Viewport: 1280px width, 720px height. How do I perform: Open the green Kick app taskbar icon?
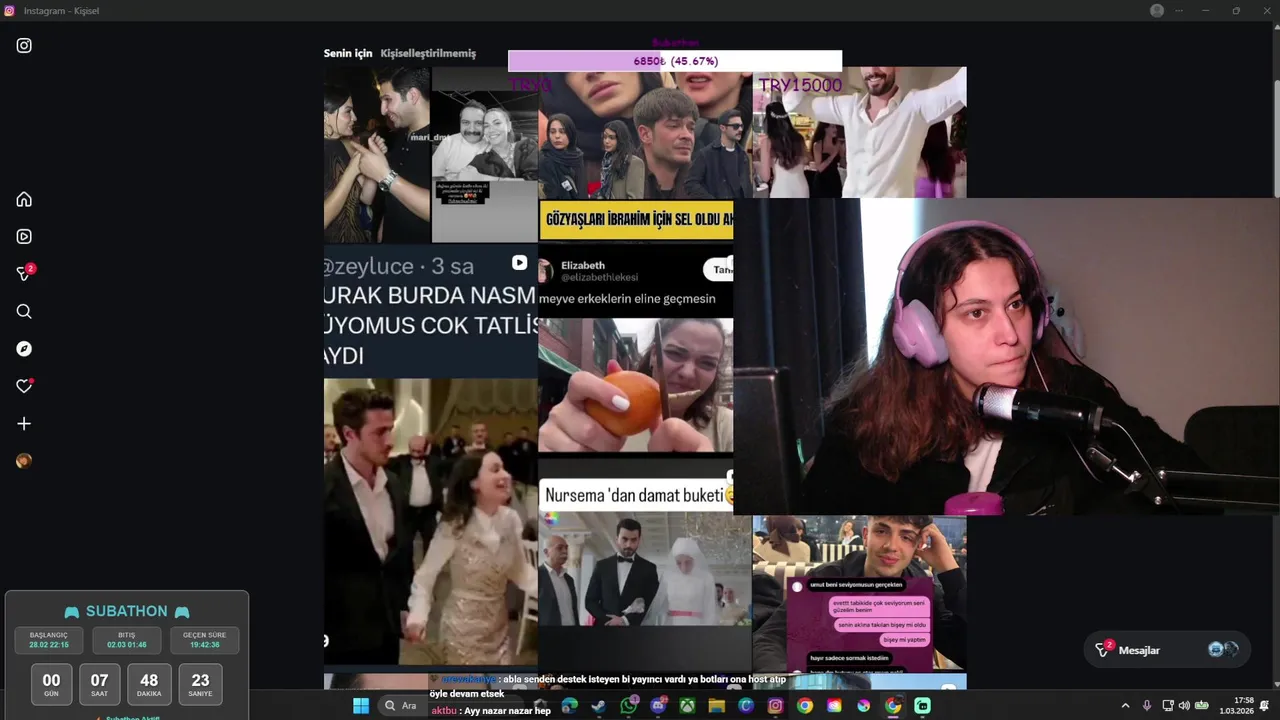(x=922, y=706)
